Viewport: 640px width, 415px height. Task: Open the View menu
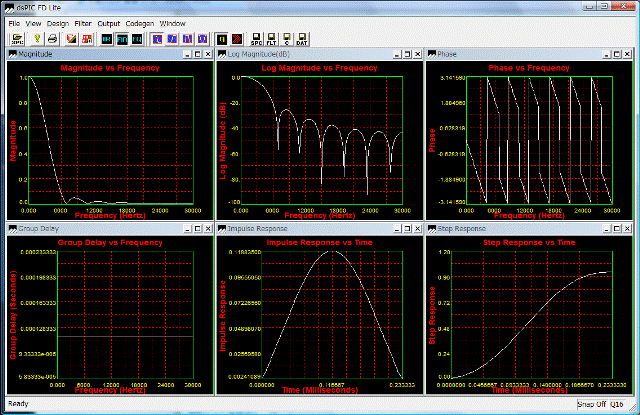[x=34, y=21]
